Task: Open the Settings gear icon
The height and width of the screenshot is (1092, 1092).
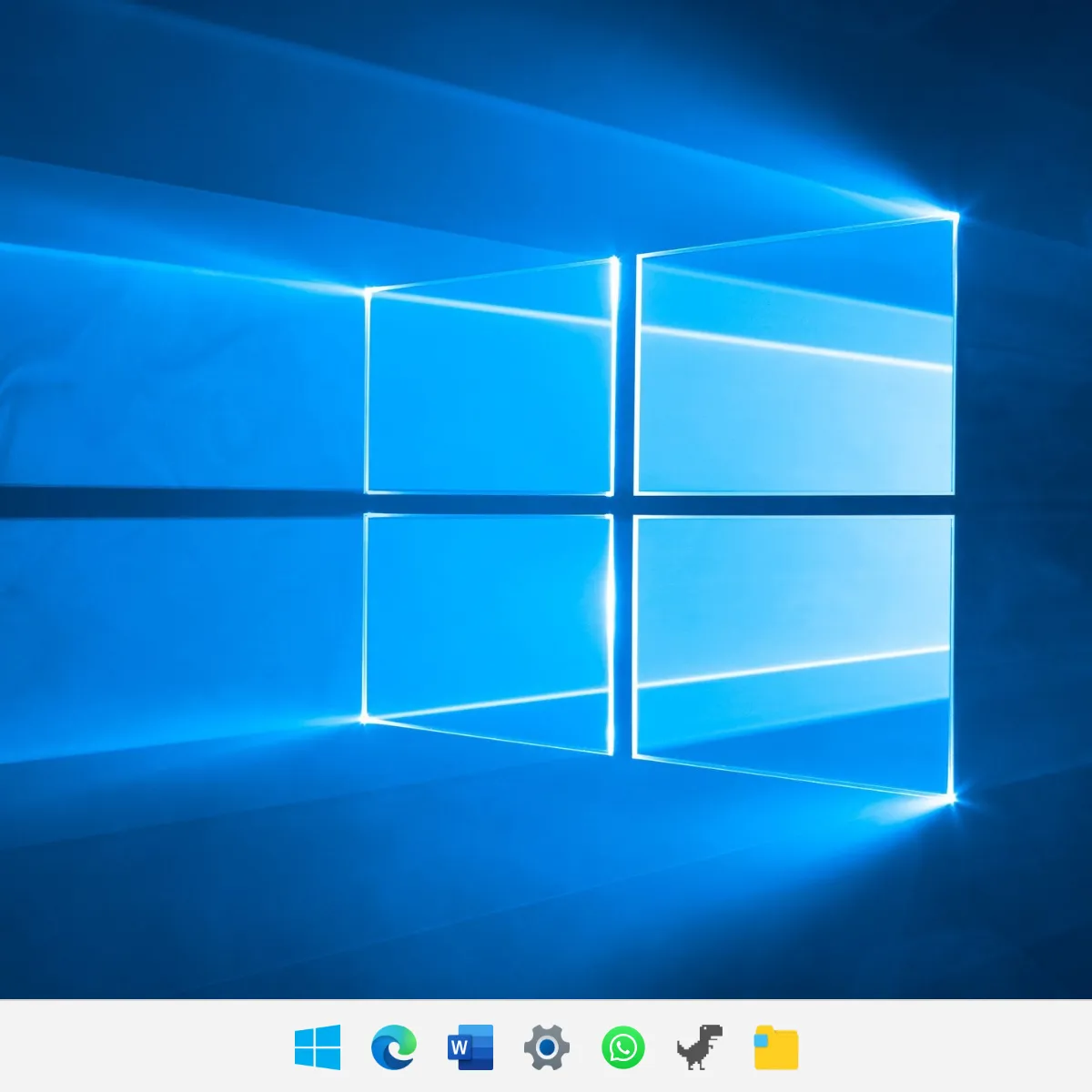Action: 547,1047
